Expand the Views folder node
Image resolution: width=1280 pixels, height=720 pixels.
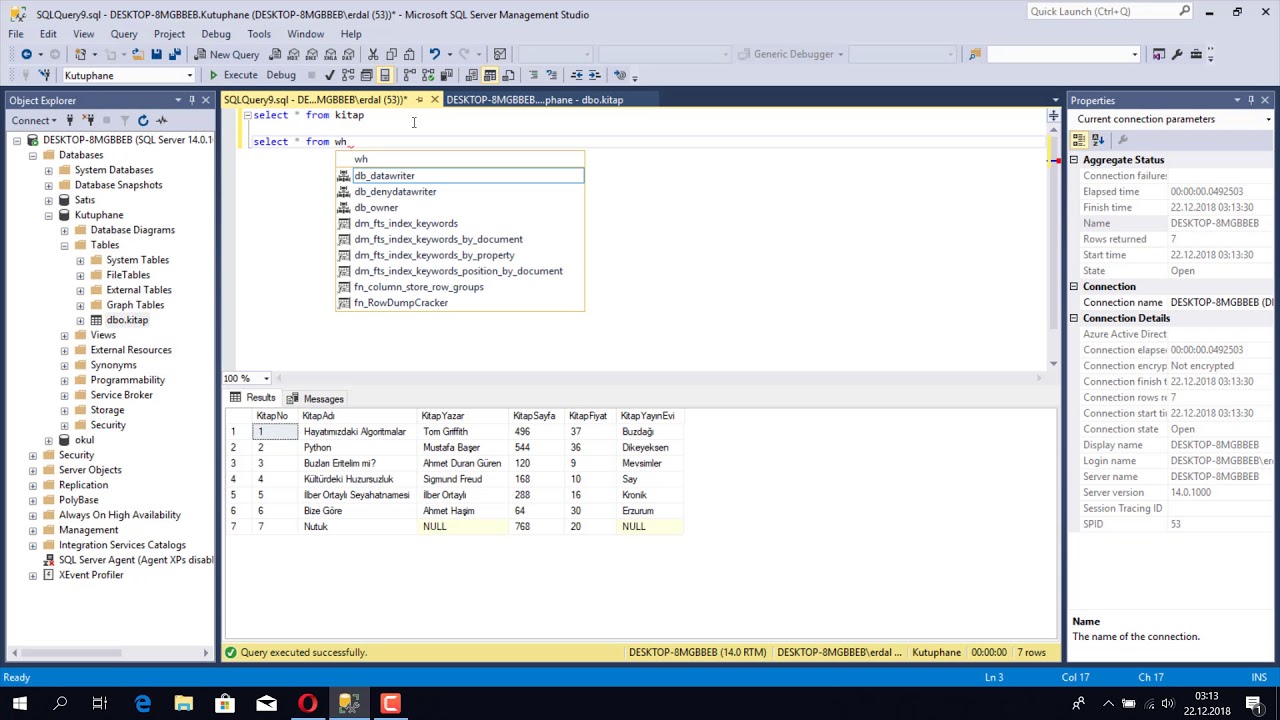[x=65, y=335]
